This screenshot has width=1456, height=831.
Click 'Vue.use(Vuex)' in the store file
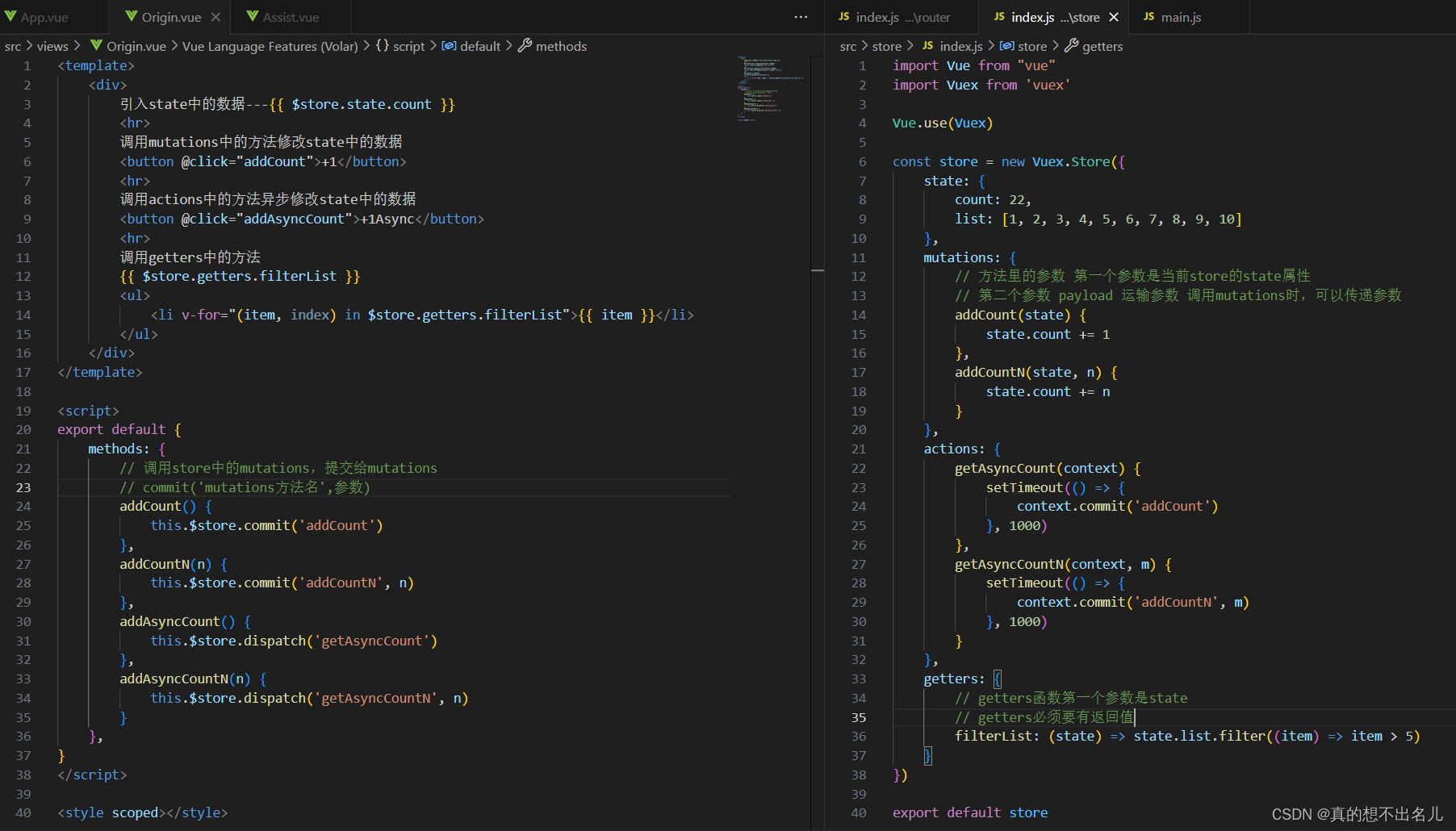tap(943, 123)
